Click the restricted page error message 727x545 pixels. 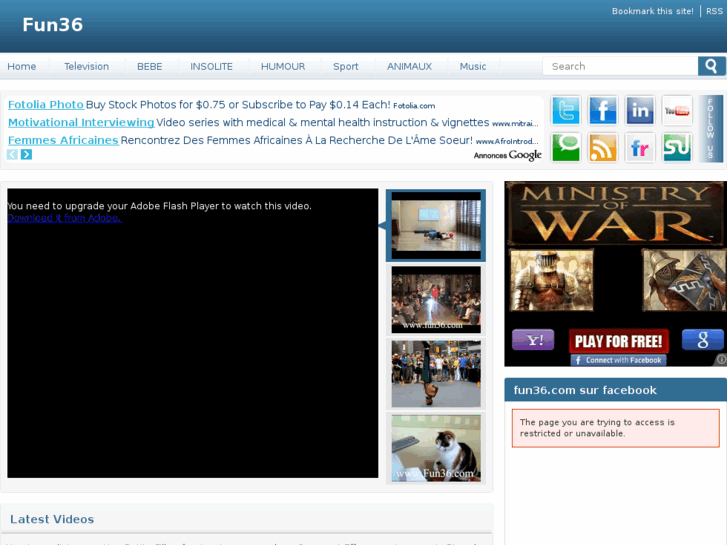click(x=616, y=428)
